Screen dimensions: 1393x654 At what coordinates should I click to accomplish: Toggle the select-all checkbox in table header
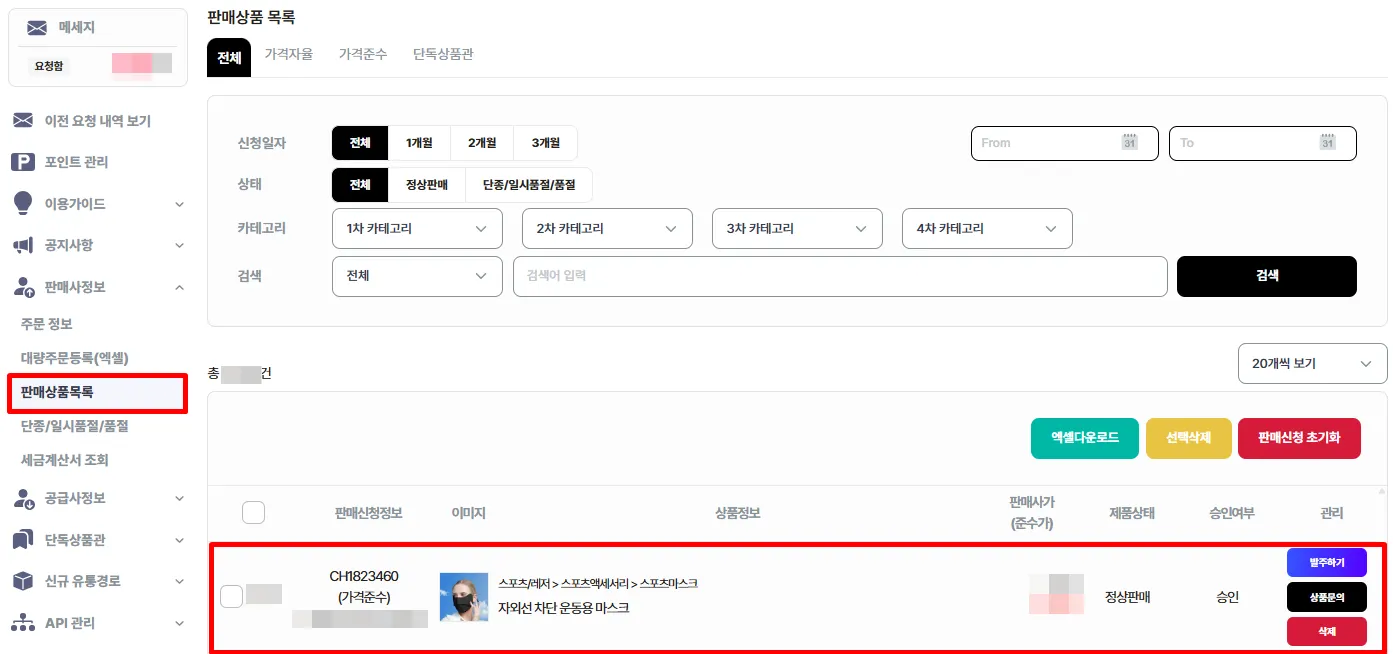253,513
